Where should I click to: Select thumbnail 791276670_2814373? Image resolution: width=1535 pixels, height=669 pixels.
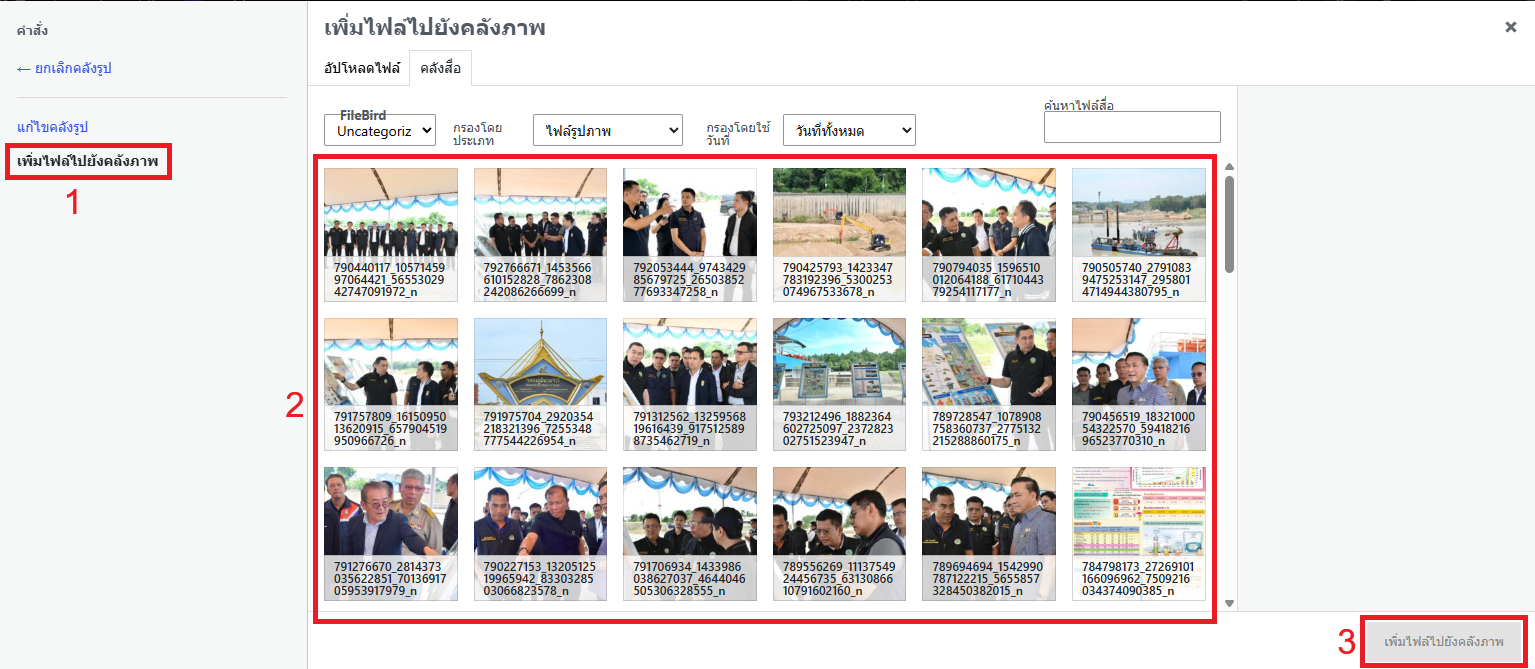click(391, 534)
